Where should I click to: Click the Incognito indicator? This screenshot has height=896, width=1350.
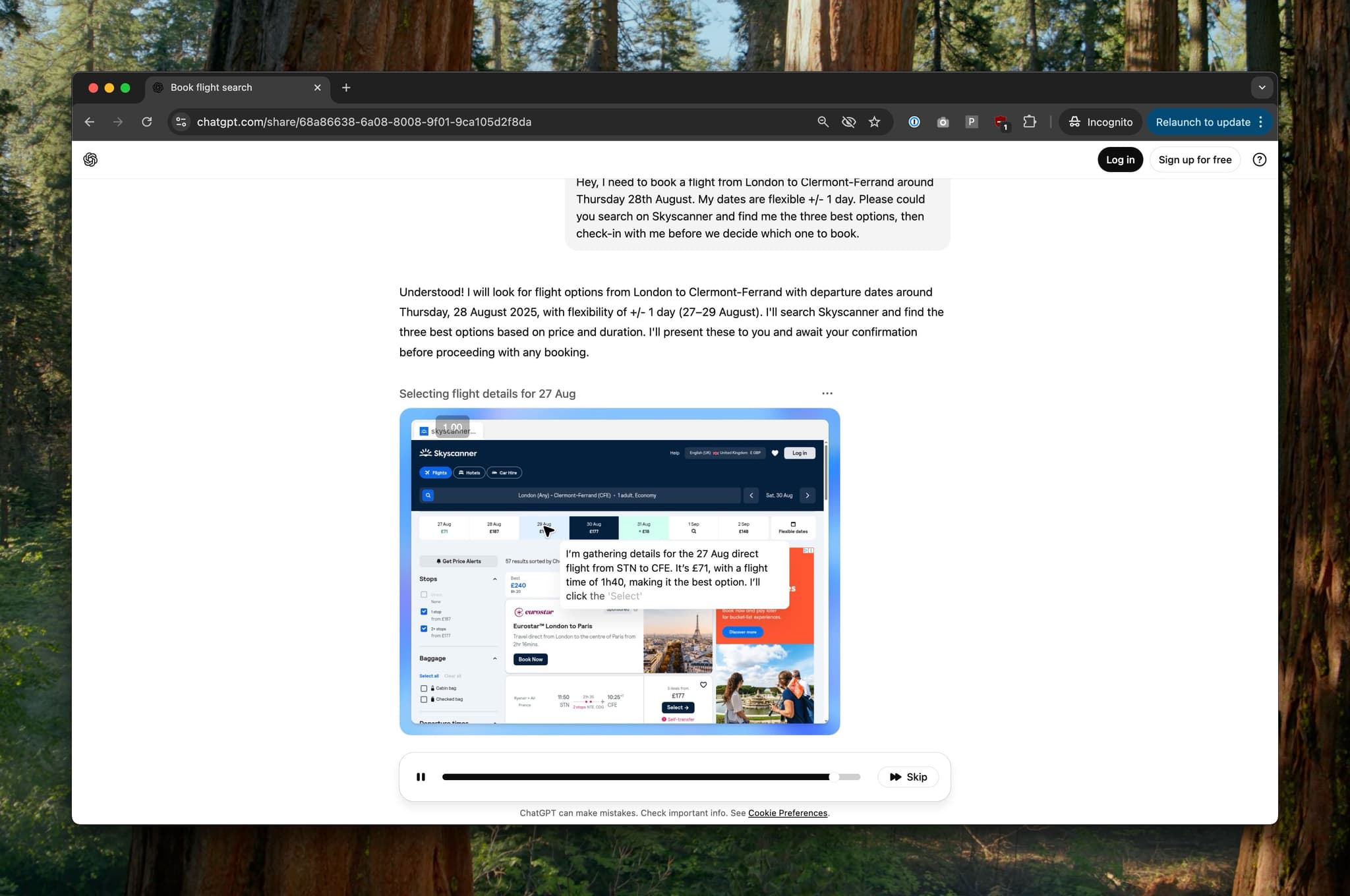1100,122
